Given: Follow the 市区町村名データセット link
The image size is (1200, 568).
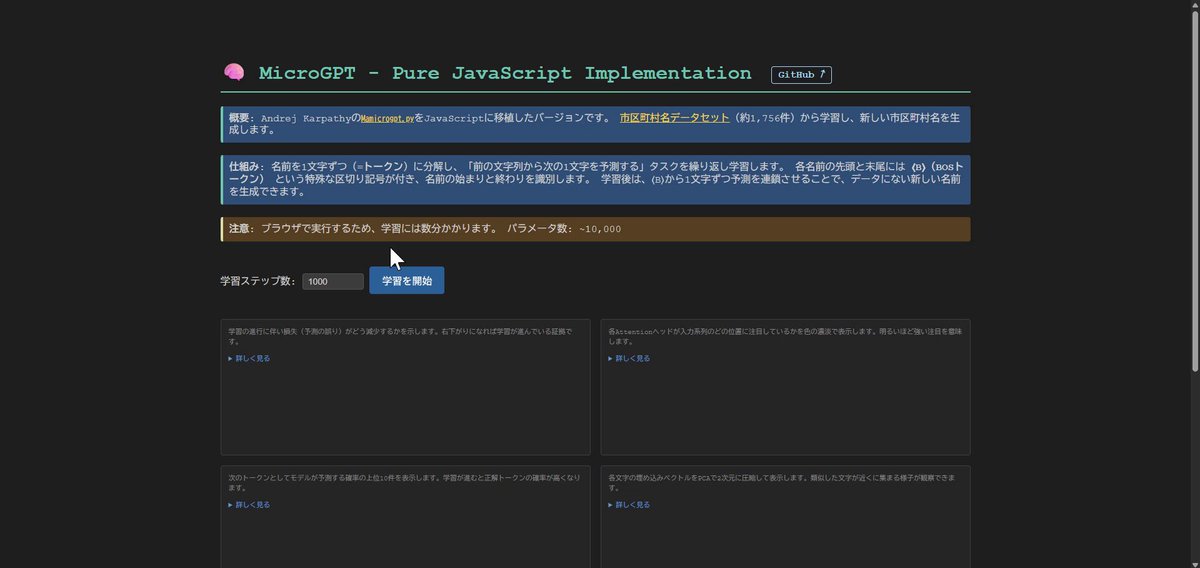Looking at the screenshot, I should click(x=674, y=118).
